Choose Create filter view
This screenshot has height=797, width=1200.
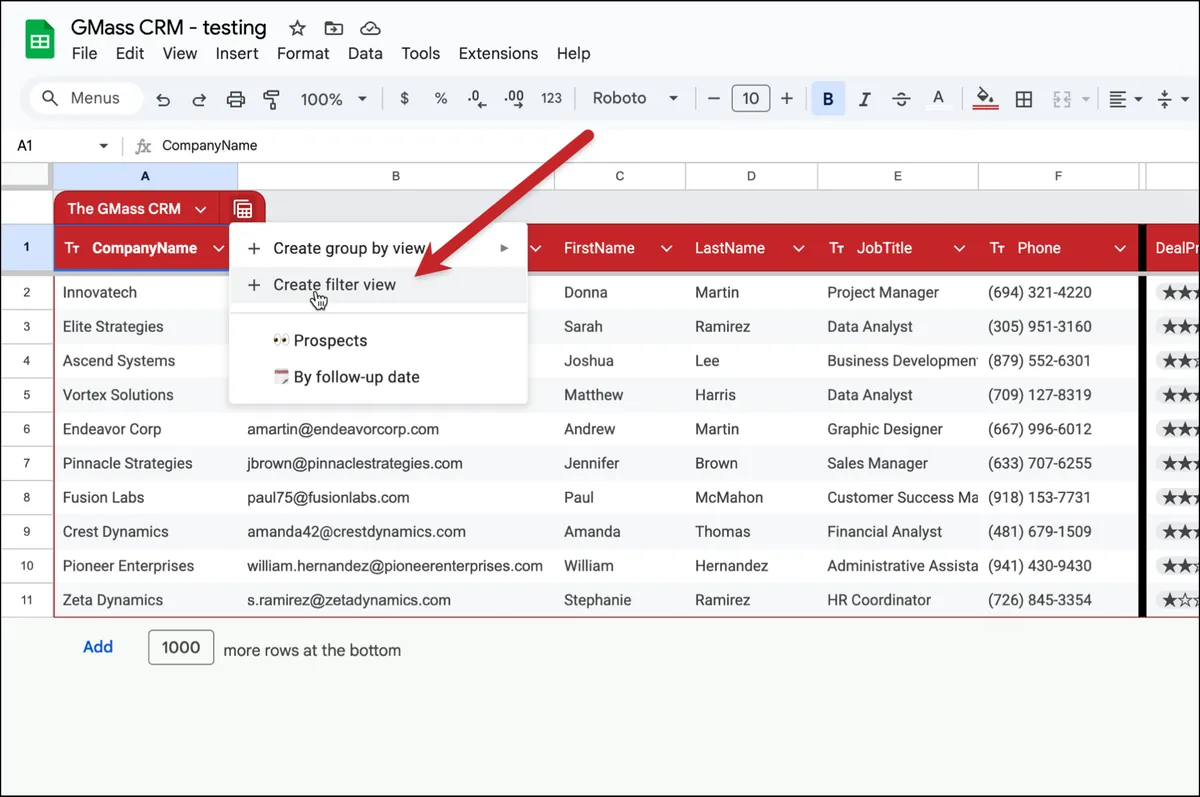[378, 285]
